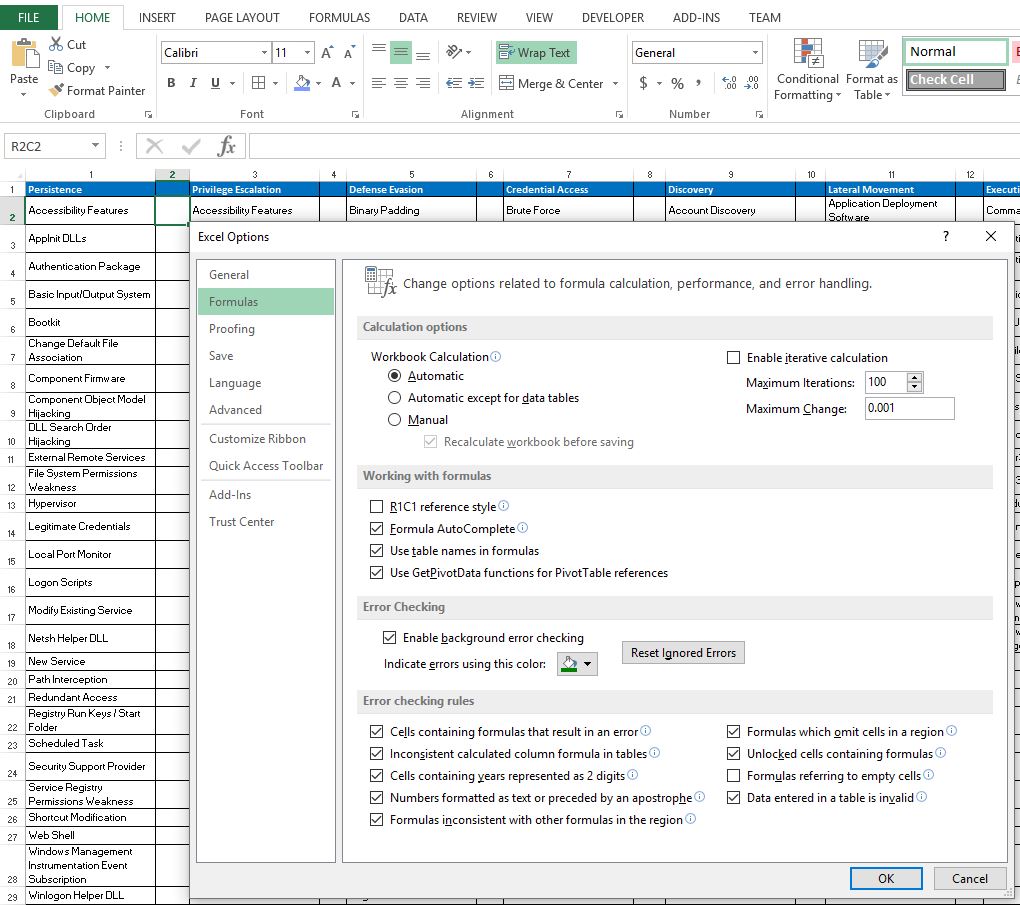
Task: Enable R1C1 reference style checkbox
Action: click(376, 506)
